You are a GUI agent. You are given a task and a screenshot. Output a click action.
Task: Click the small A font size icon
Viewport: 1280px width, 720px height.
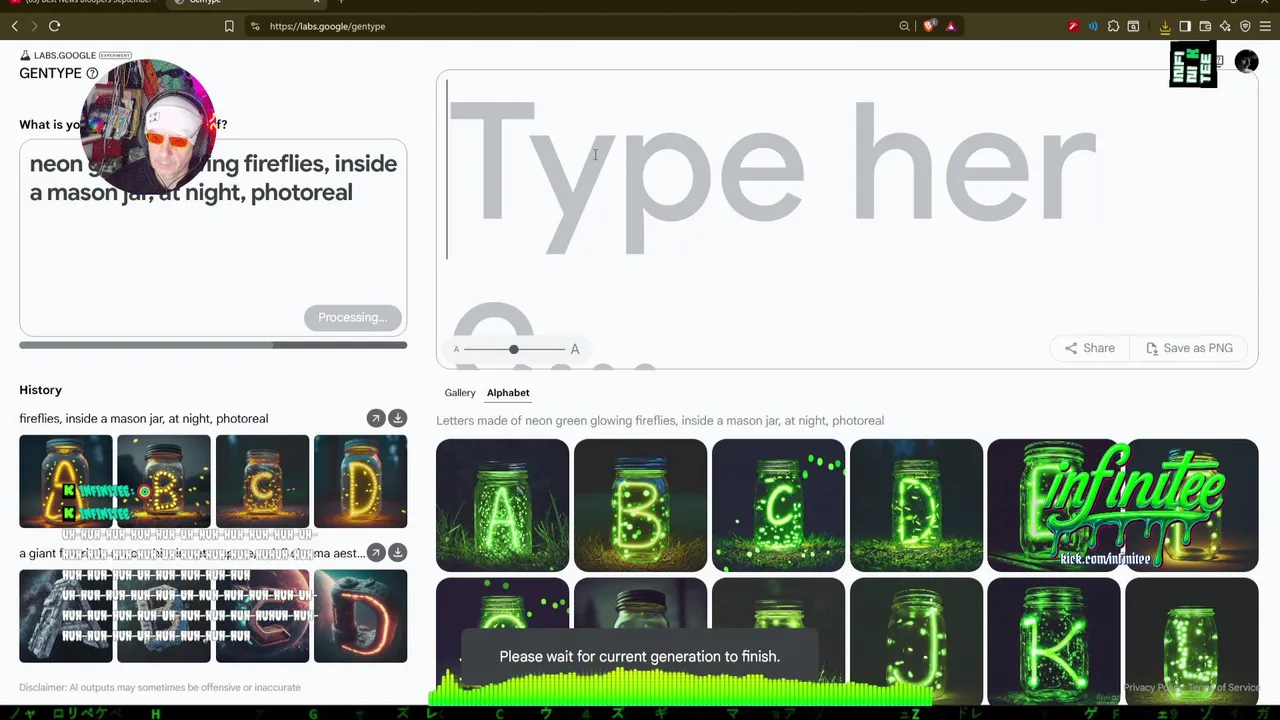point(456,349)
